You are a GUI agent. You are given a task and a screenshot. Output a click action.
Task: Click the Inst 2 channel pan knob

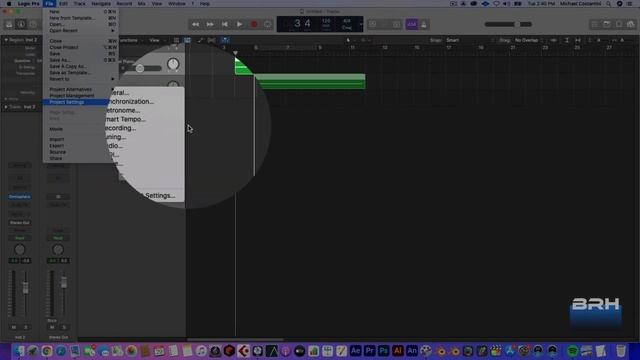pyautogui.click(x=20, y=249)
